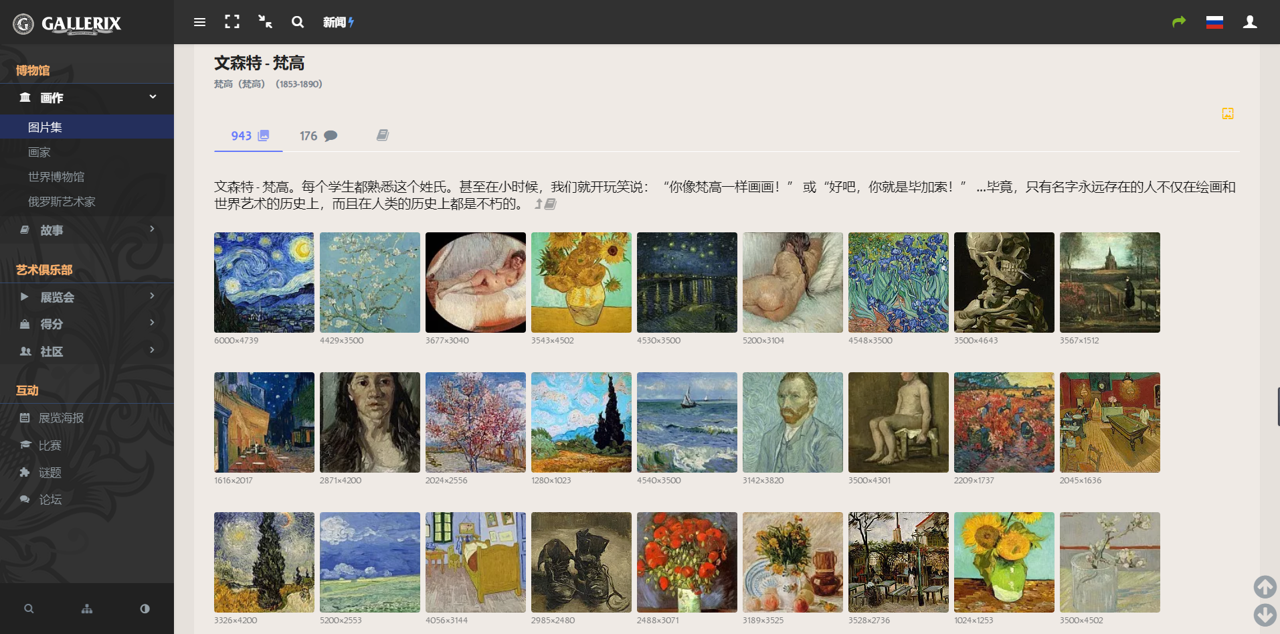Open the hamburger menu icon
The image size is (1280, 634).
(x=200, y=22)
